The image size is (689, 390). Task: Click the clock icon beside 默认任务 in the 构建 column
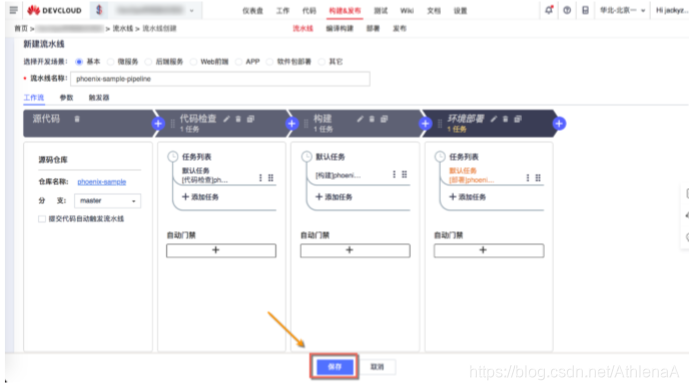click(306, 157)
